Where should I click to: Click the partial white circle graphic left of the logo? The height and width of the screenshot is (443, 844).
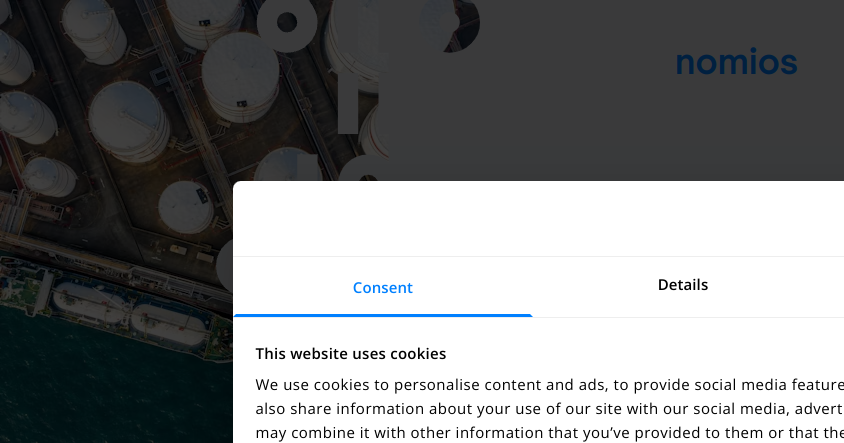[455, 24]
